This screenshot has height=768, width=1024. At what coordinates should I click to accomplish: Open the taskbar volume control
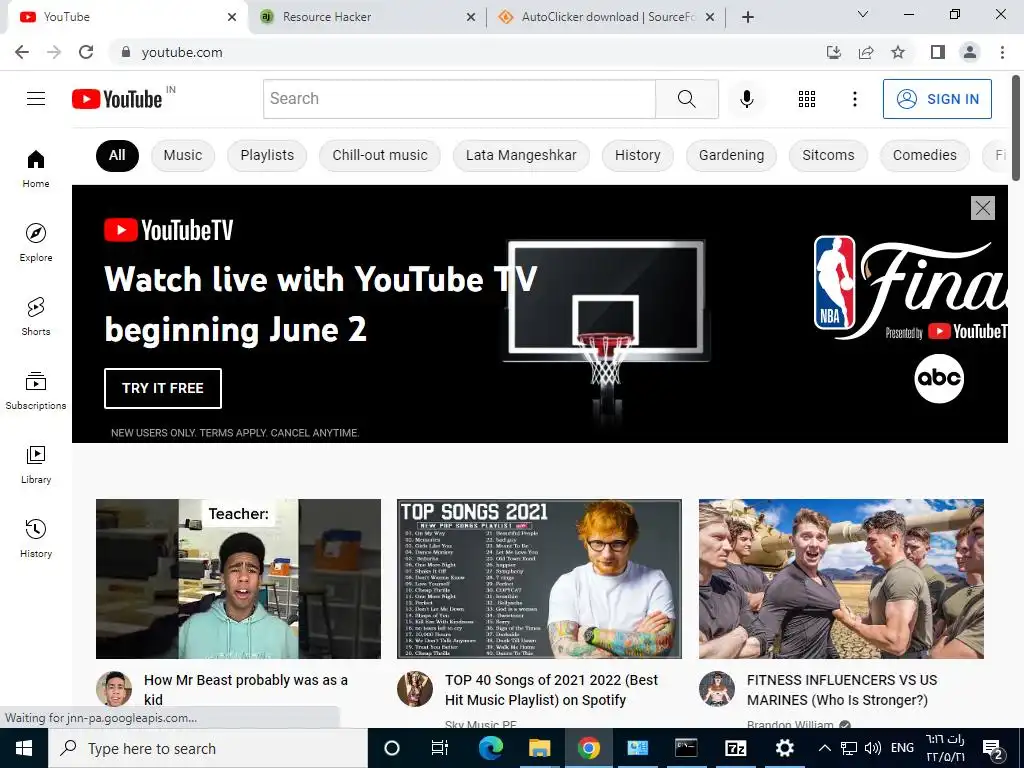pos(872,748)
